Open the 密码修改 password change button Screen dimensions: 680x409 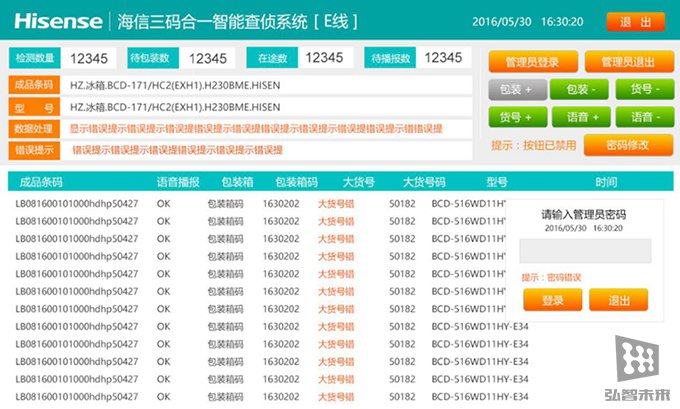628,145
